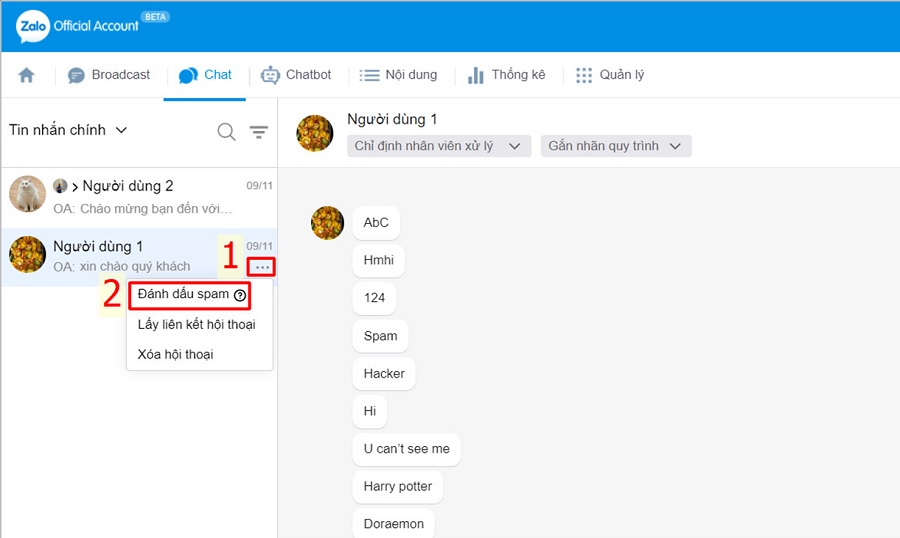Expand the Gắn nhãn quy trình dropdown

pyautogui.click(x=616, y=146)
